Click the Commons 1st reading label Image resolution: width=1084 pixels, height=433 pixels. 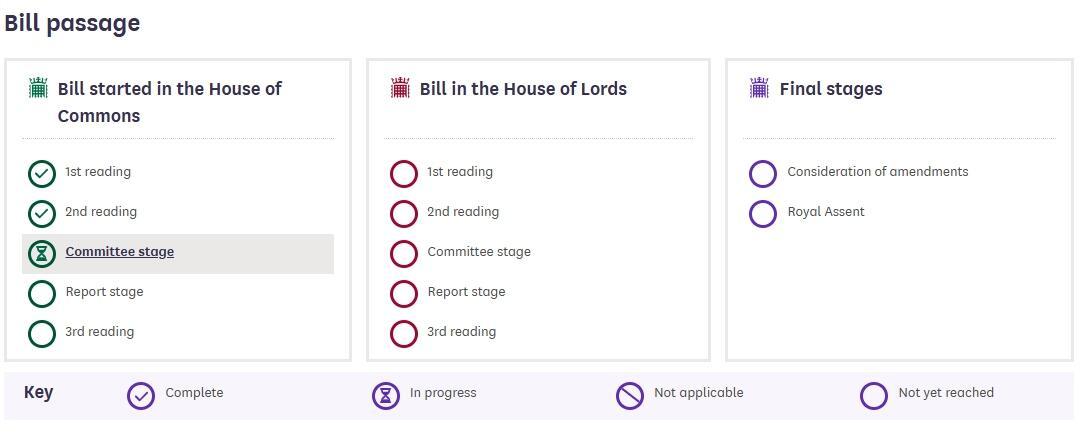(98, 172)
